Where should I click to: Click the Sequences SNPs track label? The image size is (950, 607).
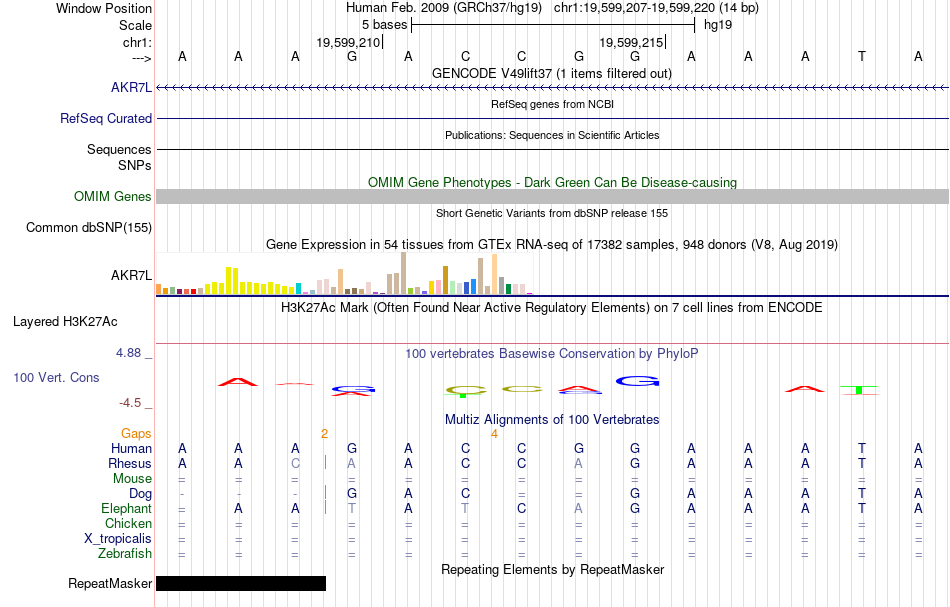[x=119, y=158]
